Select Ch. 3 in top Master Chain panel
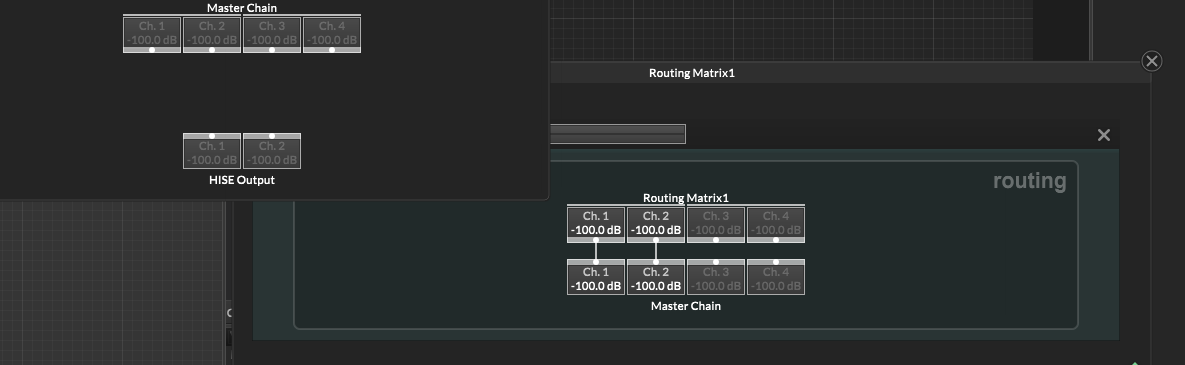 [272, 35]
